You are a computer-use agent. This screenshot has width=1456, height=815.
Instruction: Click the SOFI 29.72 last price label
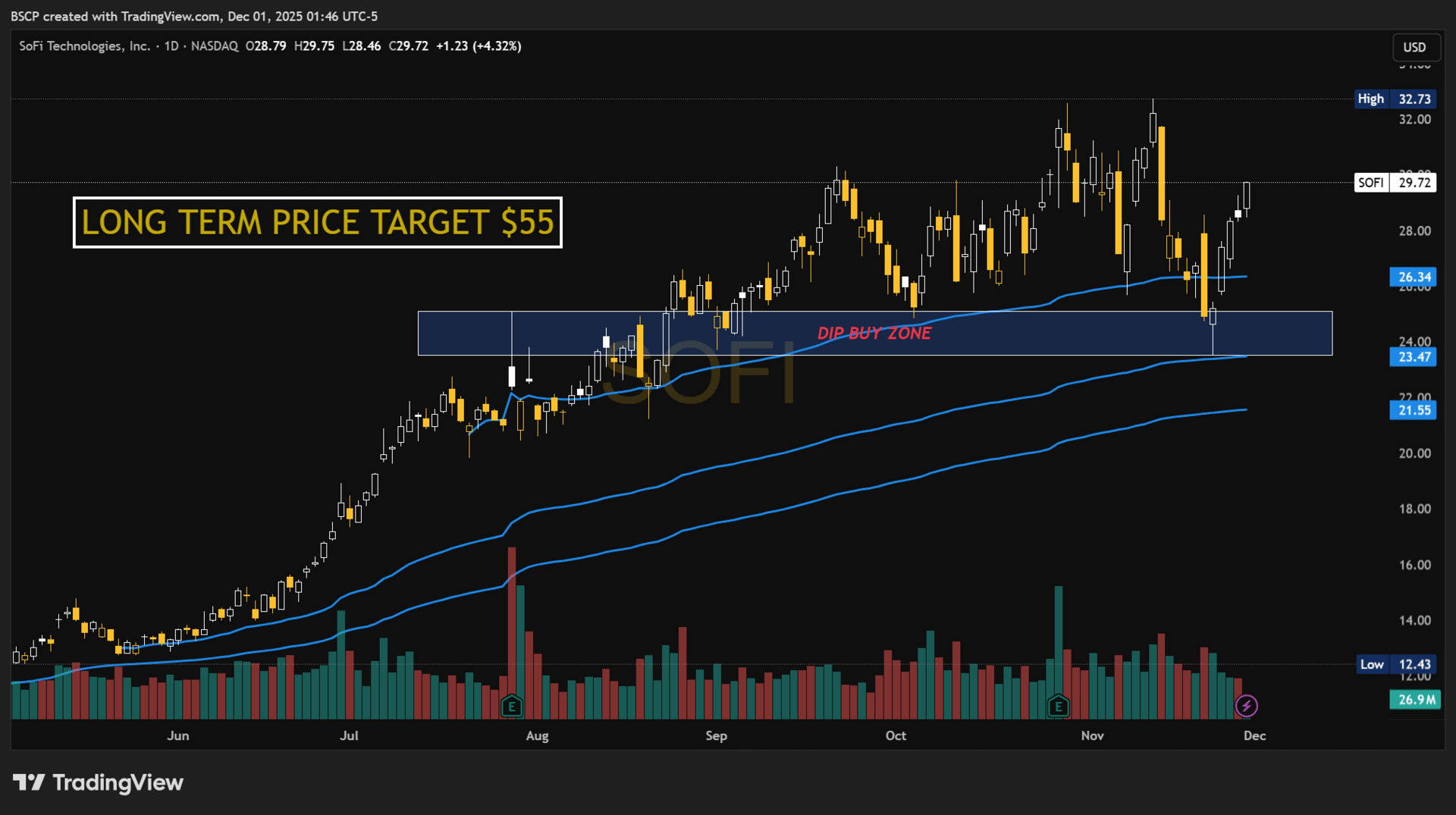(x=1395, y=183)
